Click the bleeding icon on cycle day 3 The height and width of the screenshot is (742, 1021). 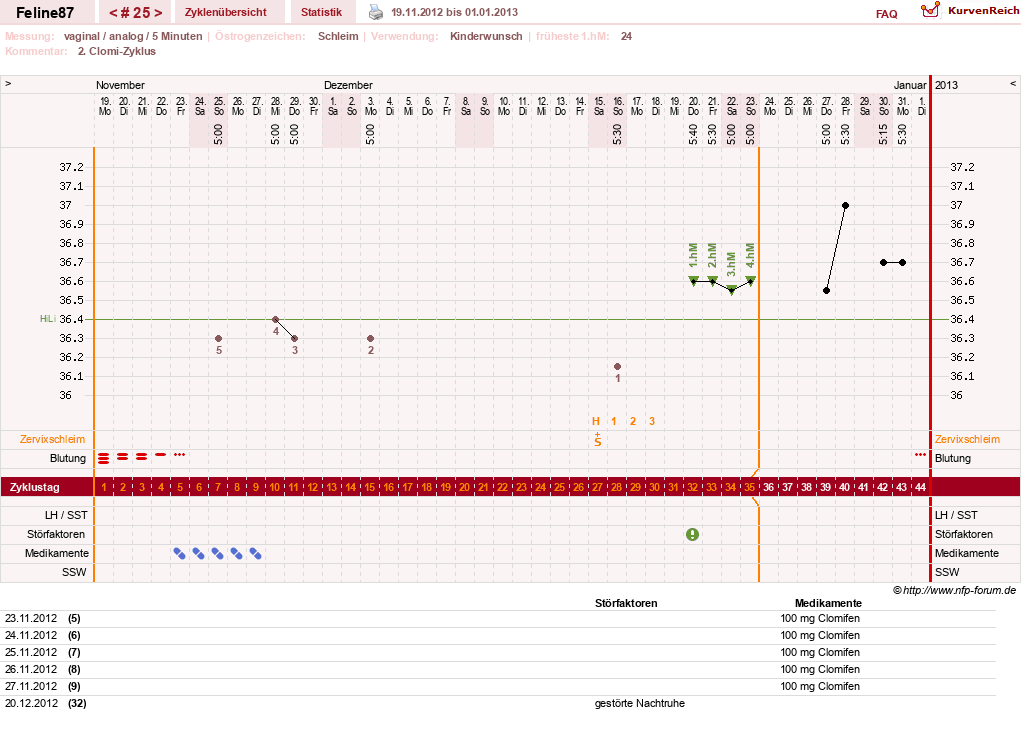(x=141, y=457)
